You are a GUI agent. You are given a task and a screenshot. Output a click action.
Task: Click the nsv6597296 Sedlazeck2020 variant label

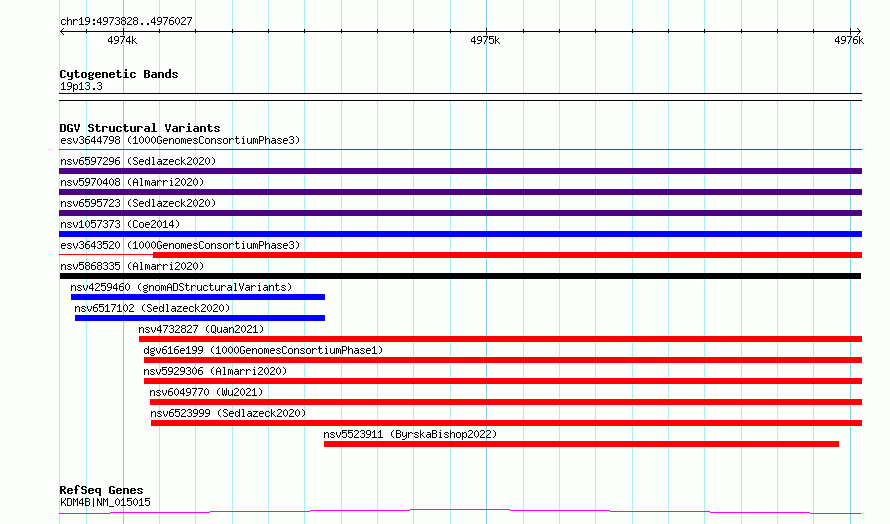pos(138,161)
